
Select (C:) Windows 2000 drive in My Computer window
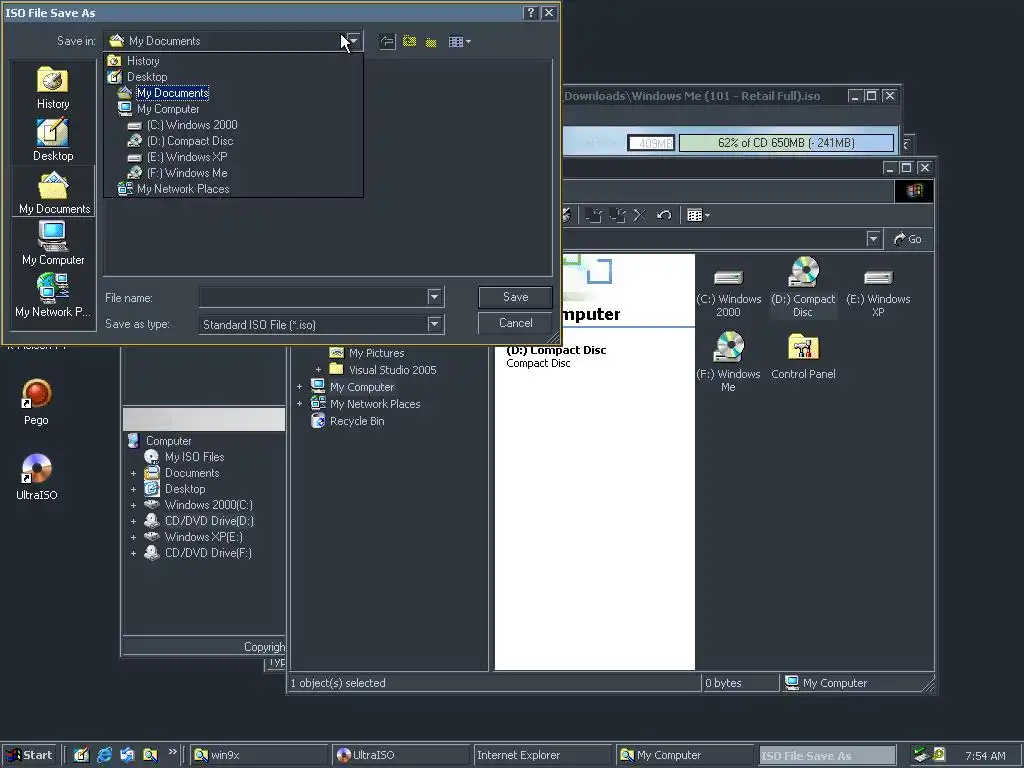pos(728,293)
